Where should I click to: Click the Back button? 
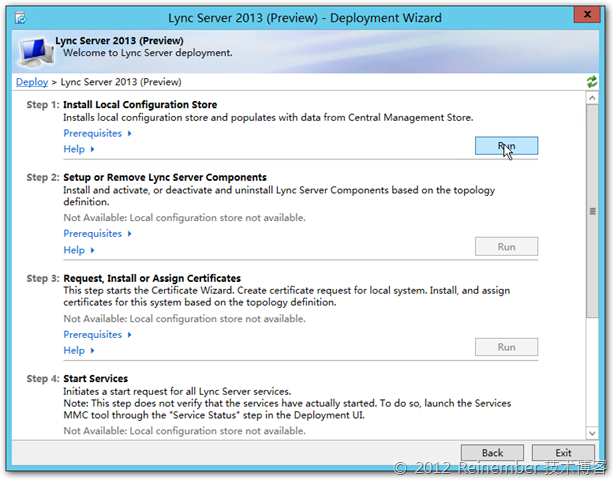click(x=492, y=453)
